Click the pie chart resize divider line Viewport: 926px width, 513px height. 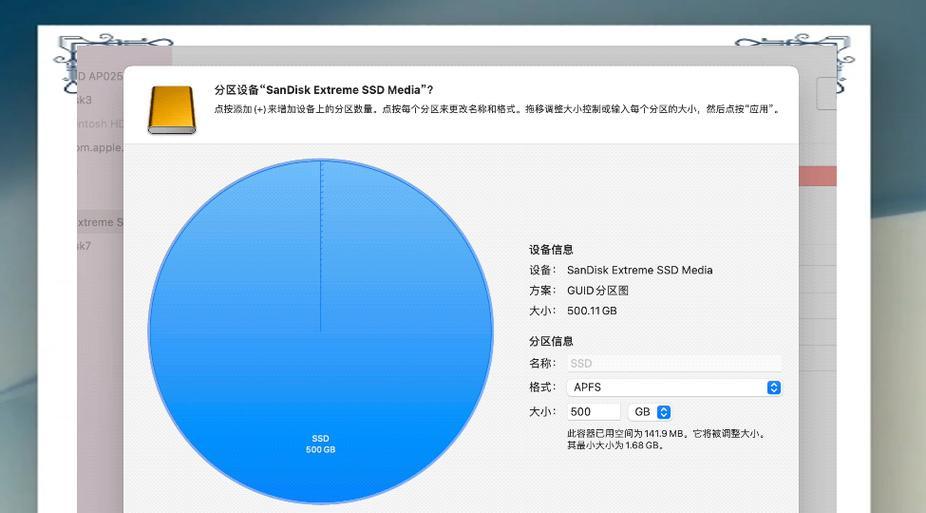[x=321, y=246]
